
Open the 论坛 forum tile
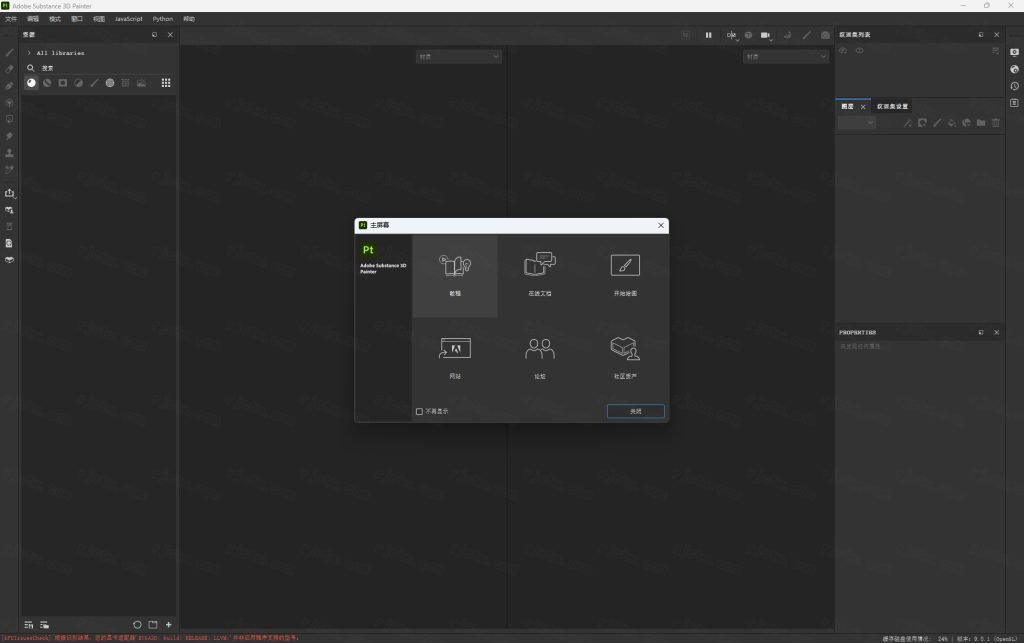pos(540,358)
